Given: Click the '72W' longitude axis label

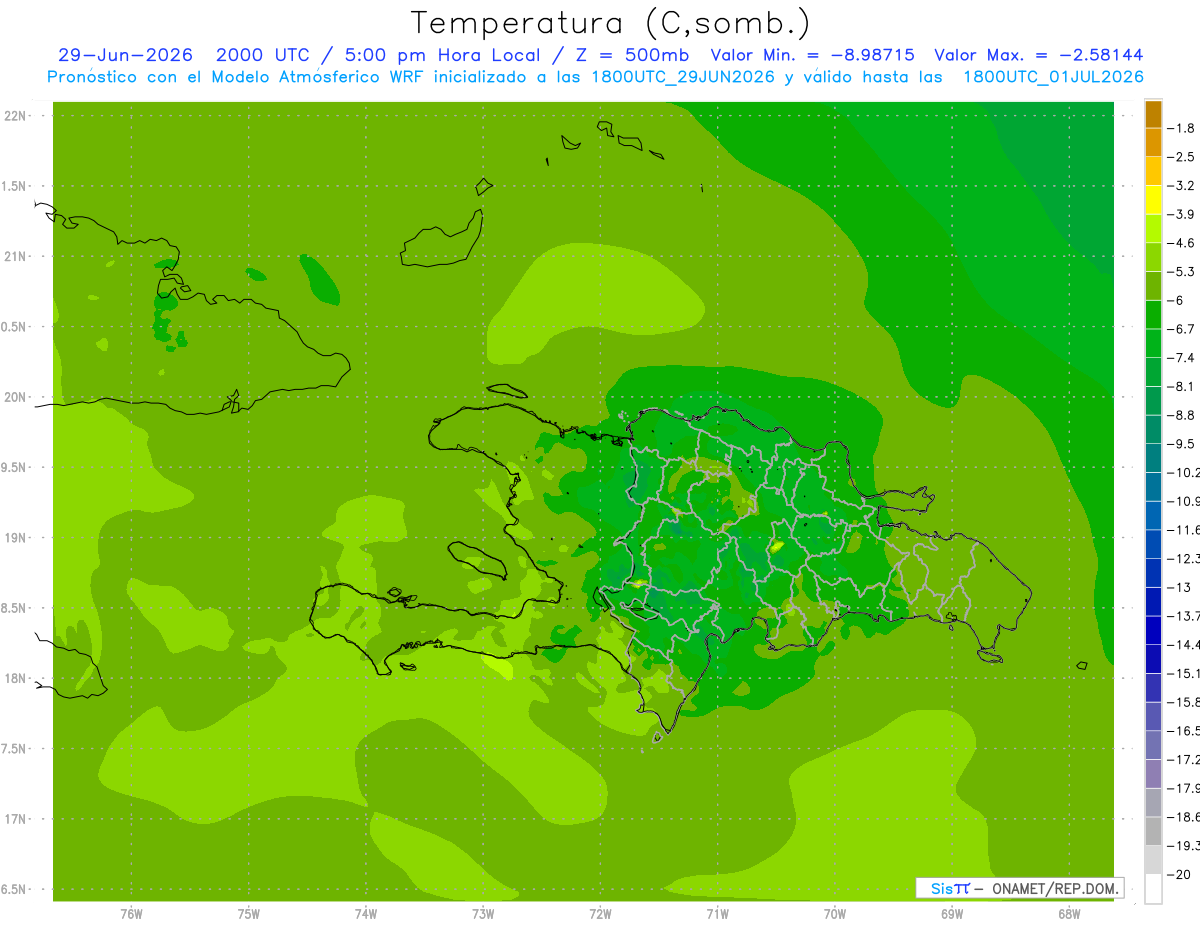Looking at the screenshot, I should [600, 915].
